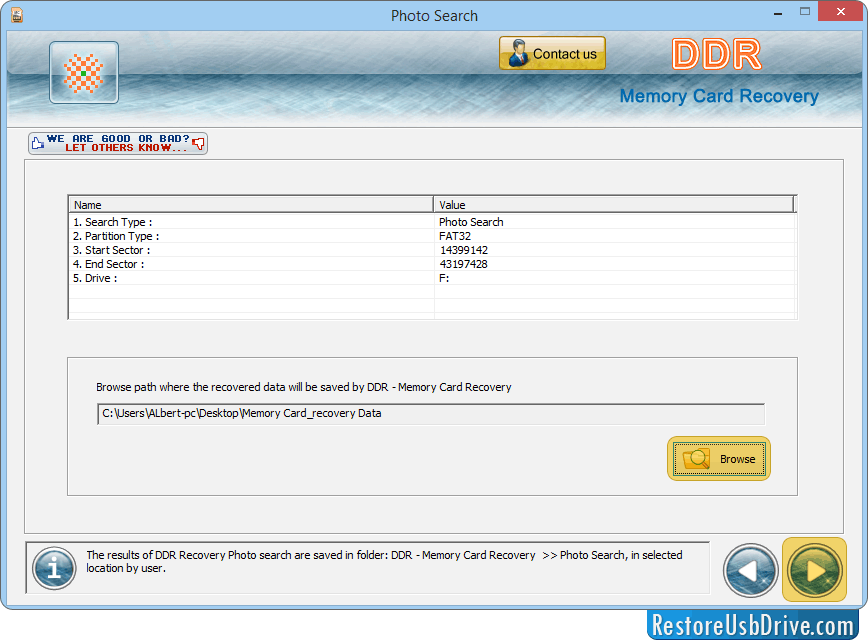Click the Browse button with folder icon
868x640 pixels.
pos(719,458)
